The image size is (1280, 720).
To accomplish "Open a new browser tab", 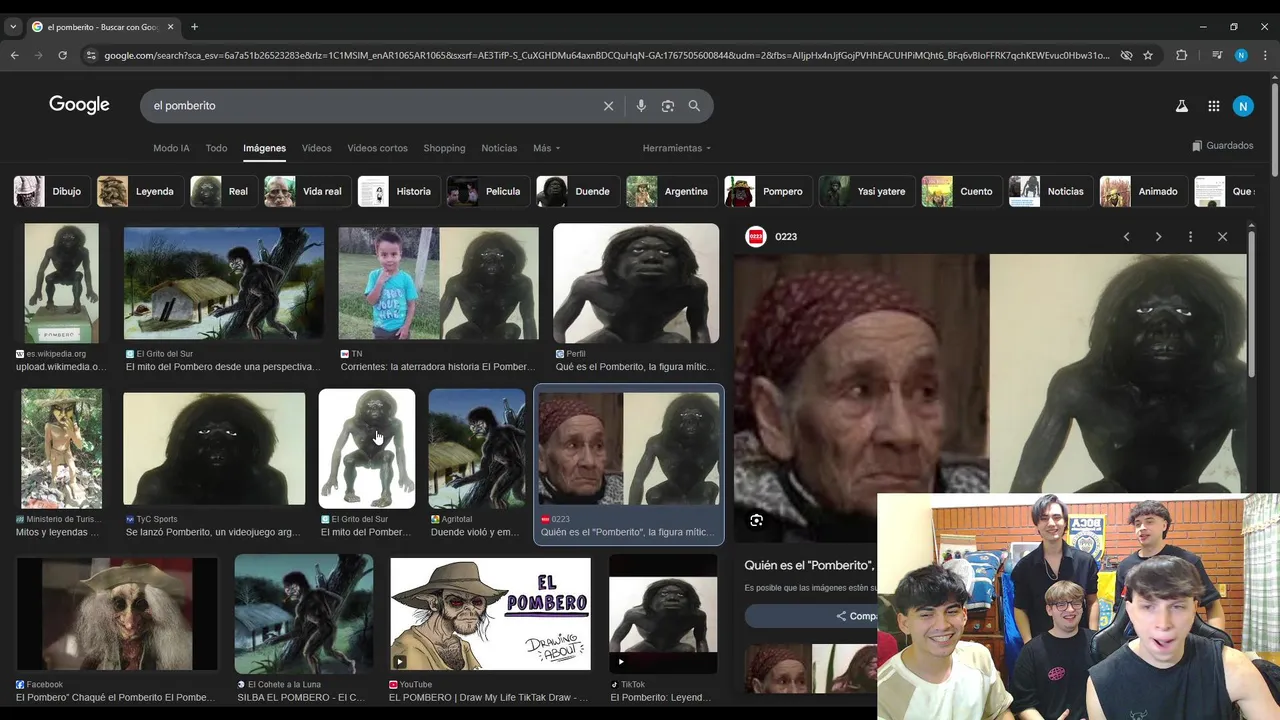I will pos(194,27).
